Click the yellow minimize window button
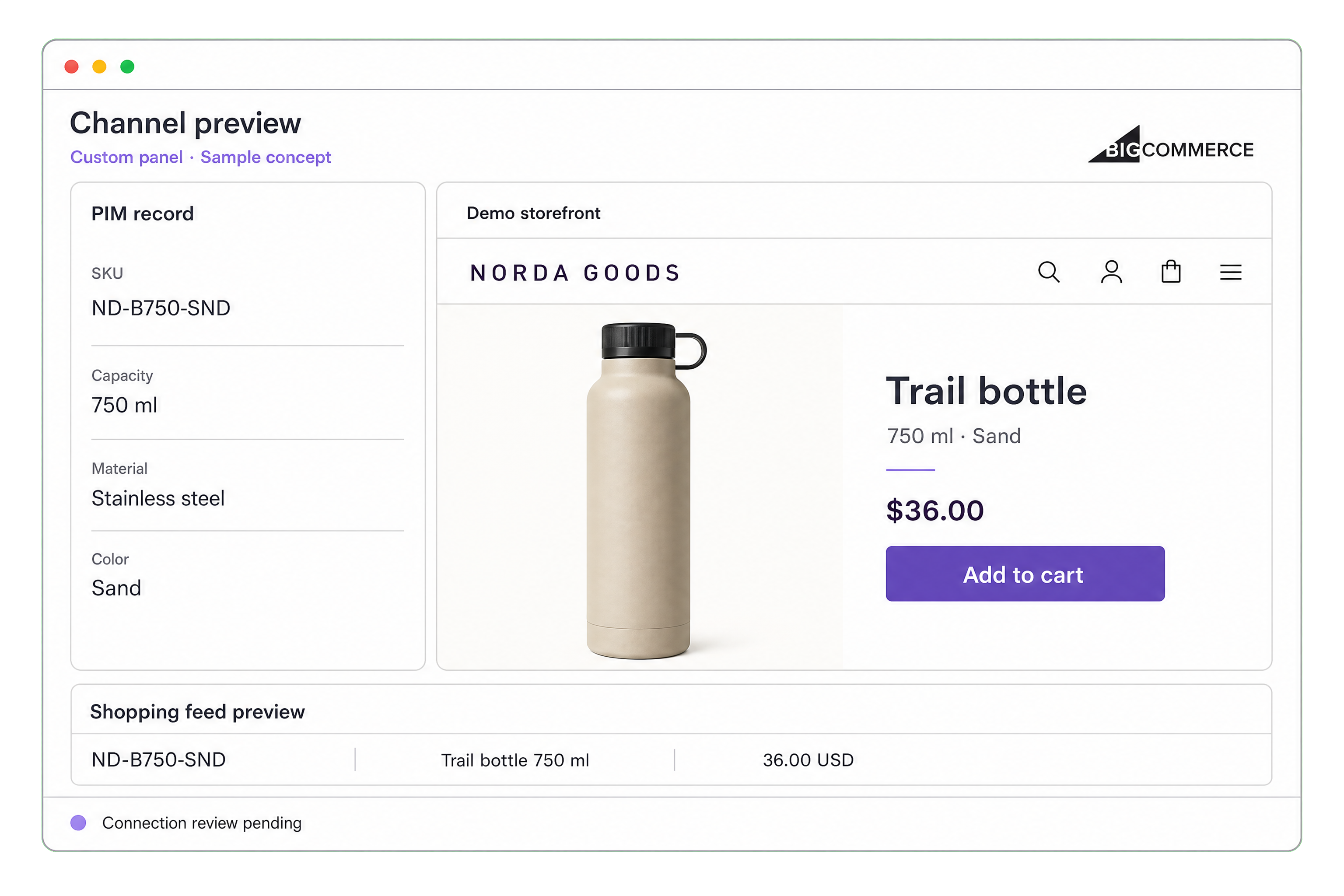Image resolution: width=1344 pixels, height=896 pixels. 99,67
